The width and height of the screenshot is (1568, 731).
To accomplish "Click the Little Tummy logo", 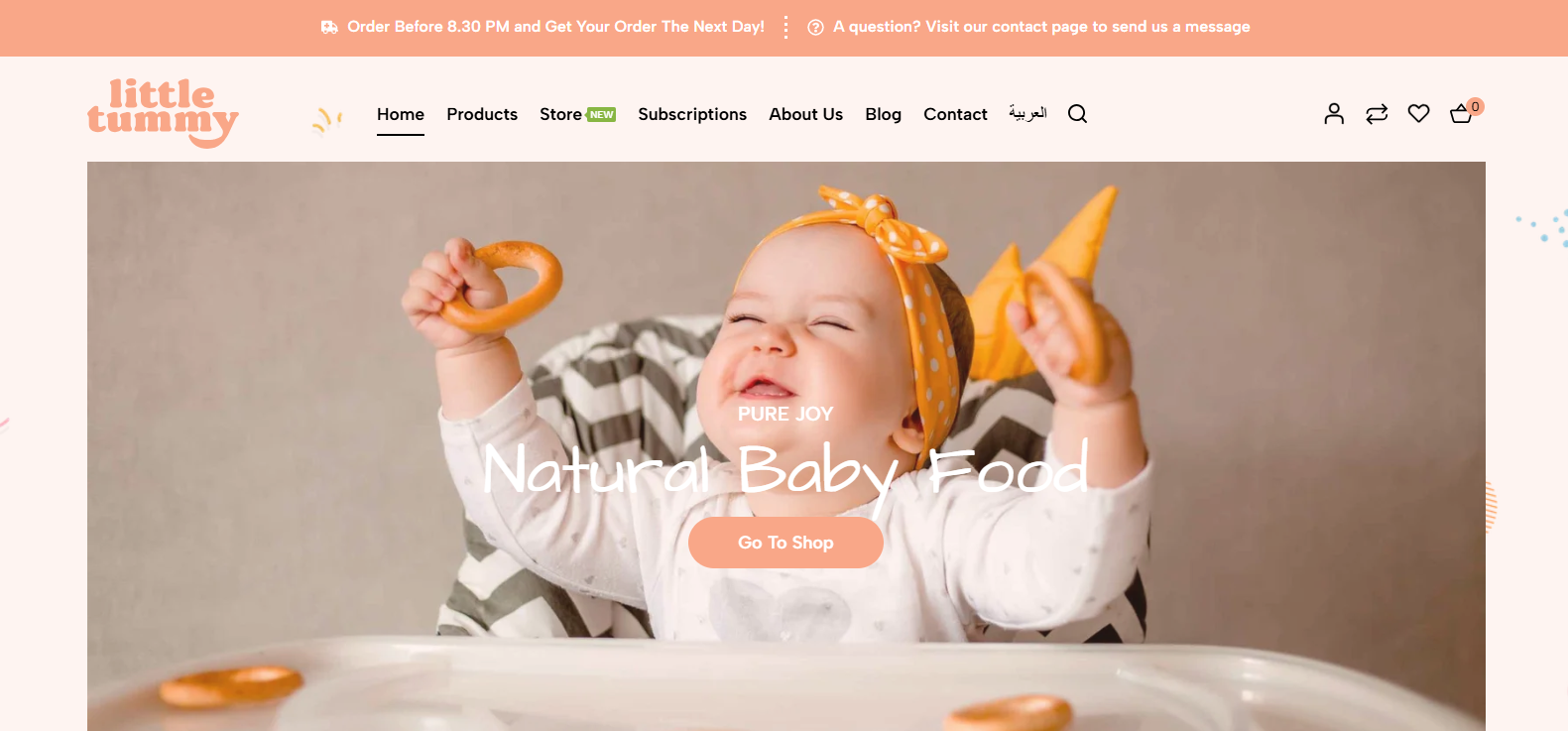I will point(163,113).
